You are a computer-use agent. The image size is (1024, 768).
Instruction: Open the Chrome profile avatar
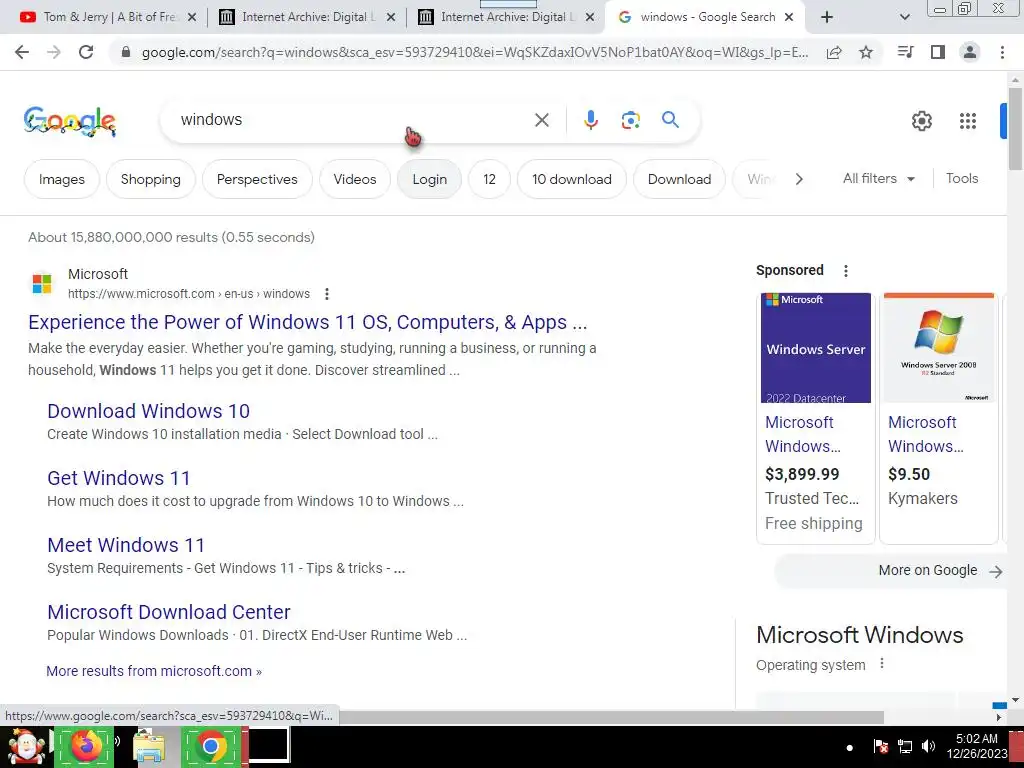click(970, 52)
